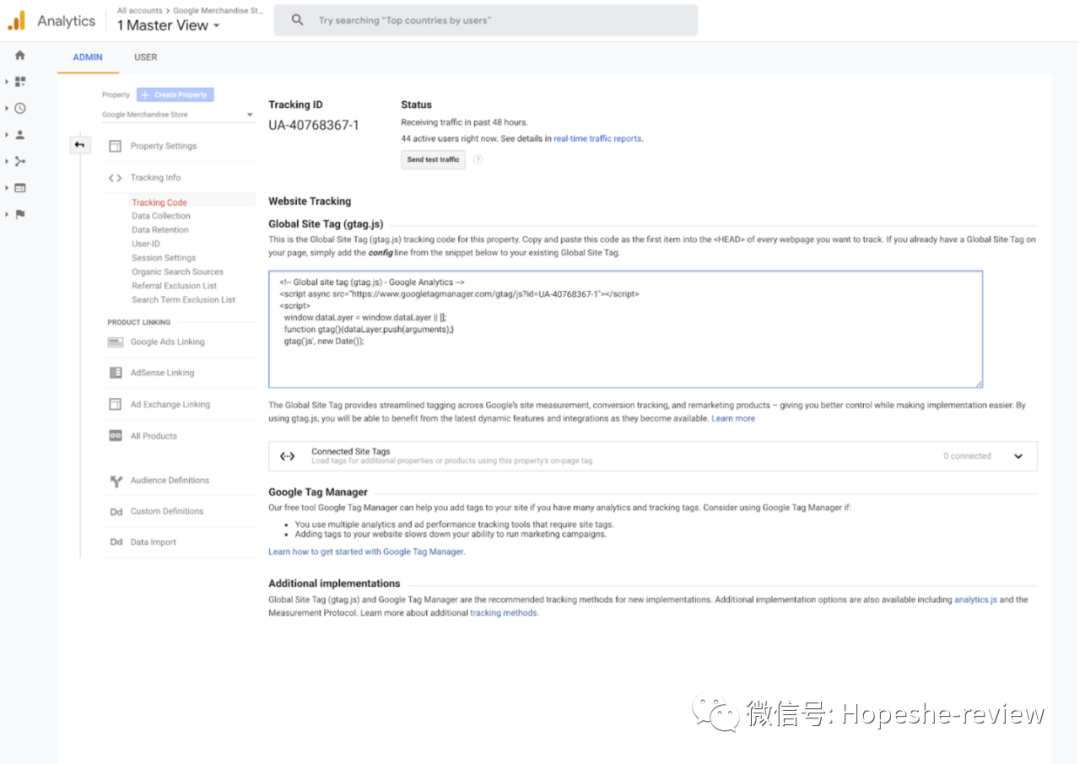1080x764 pixels.
Task: Switch to the USER tab
Action: click(145, 57)
